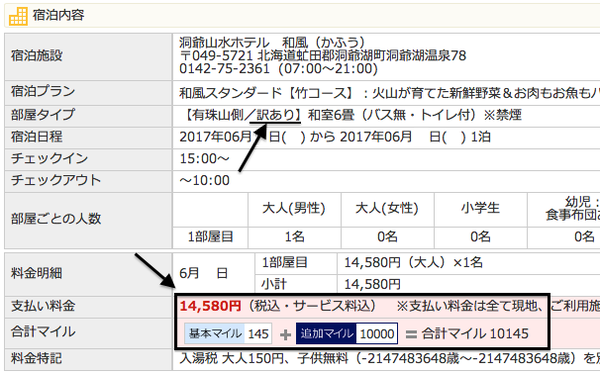
Task: Select the 部屋タイプ row label
Action: (x=43, y=114)
